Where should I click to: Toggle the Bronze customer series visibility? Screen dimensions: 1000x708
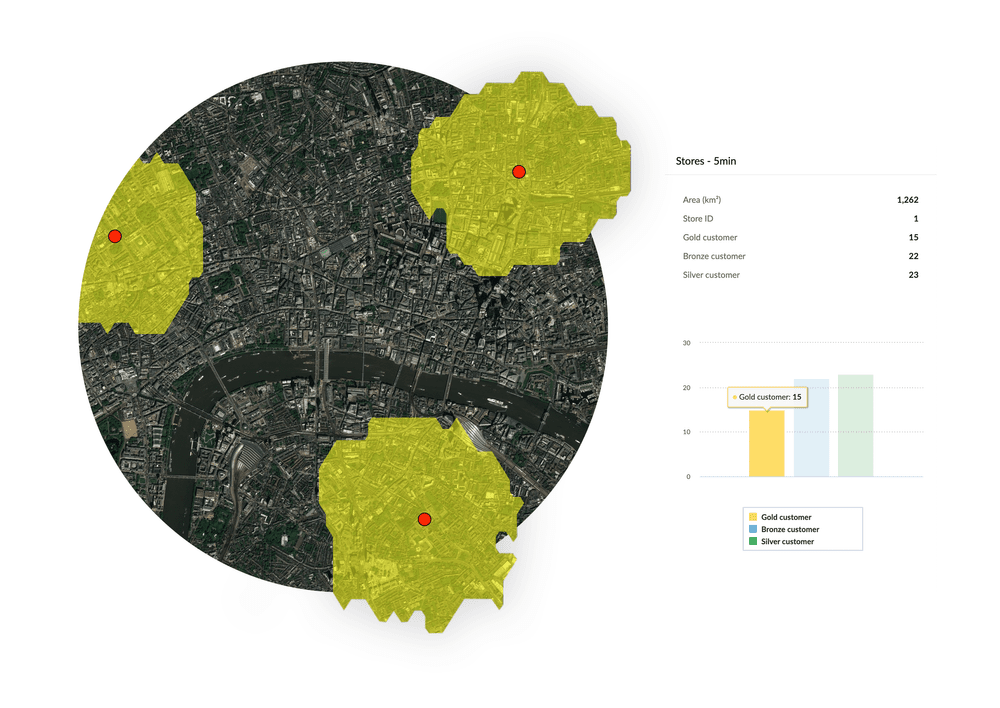(789, 529)
